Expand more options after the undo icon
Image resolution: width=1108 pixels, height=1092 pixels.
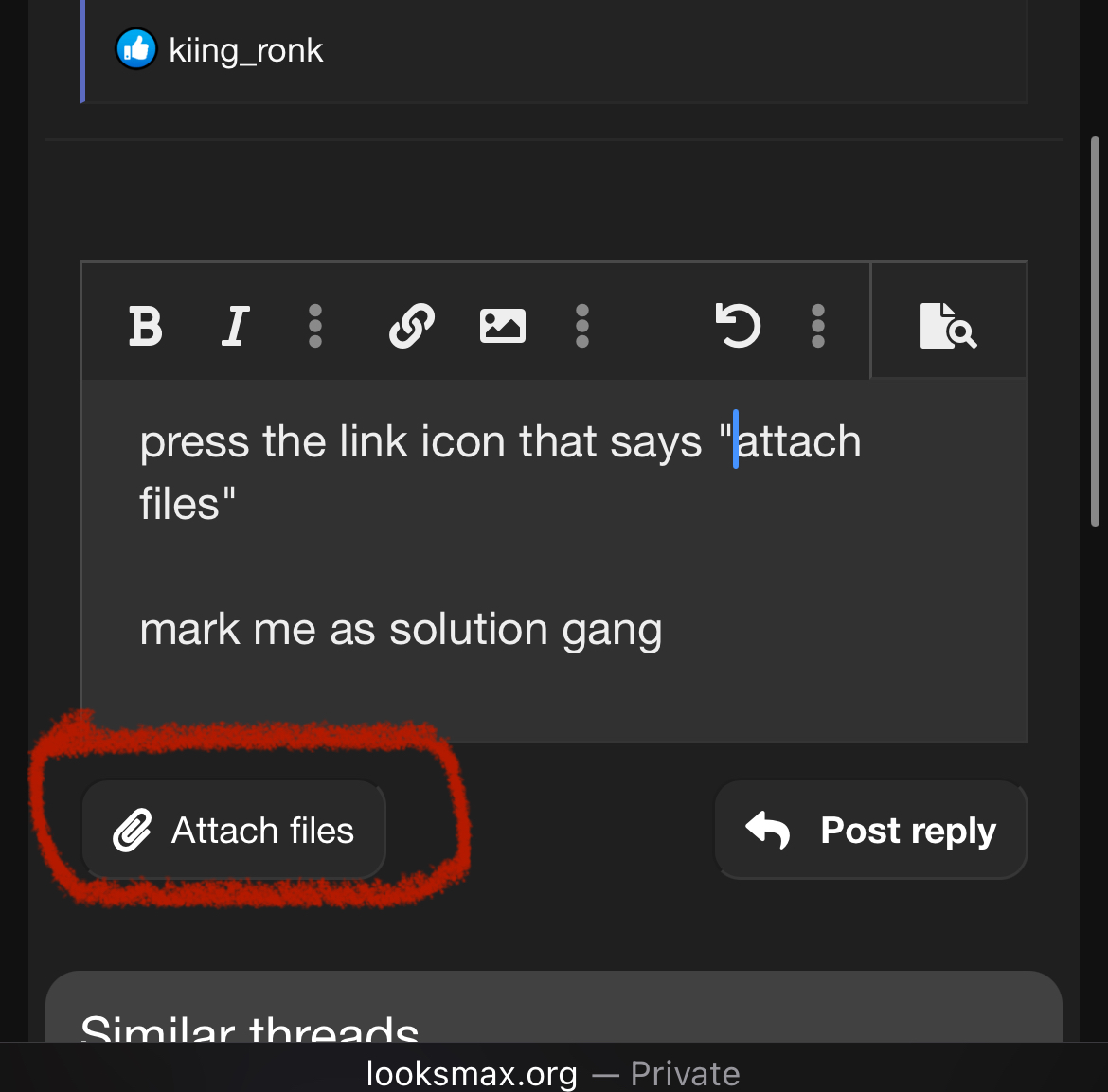coord(818,326)
